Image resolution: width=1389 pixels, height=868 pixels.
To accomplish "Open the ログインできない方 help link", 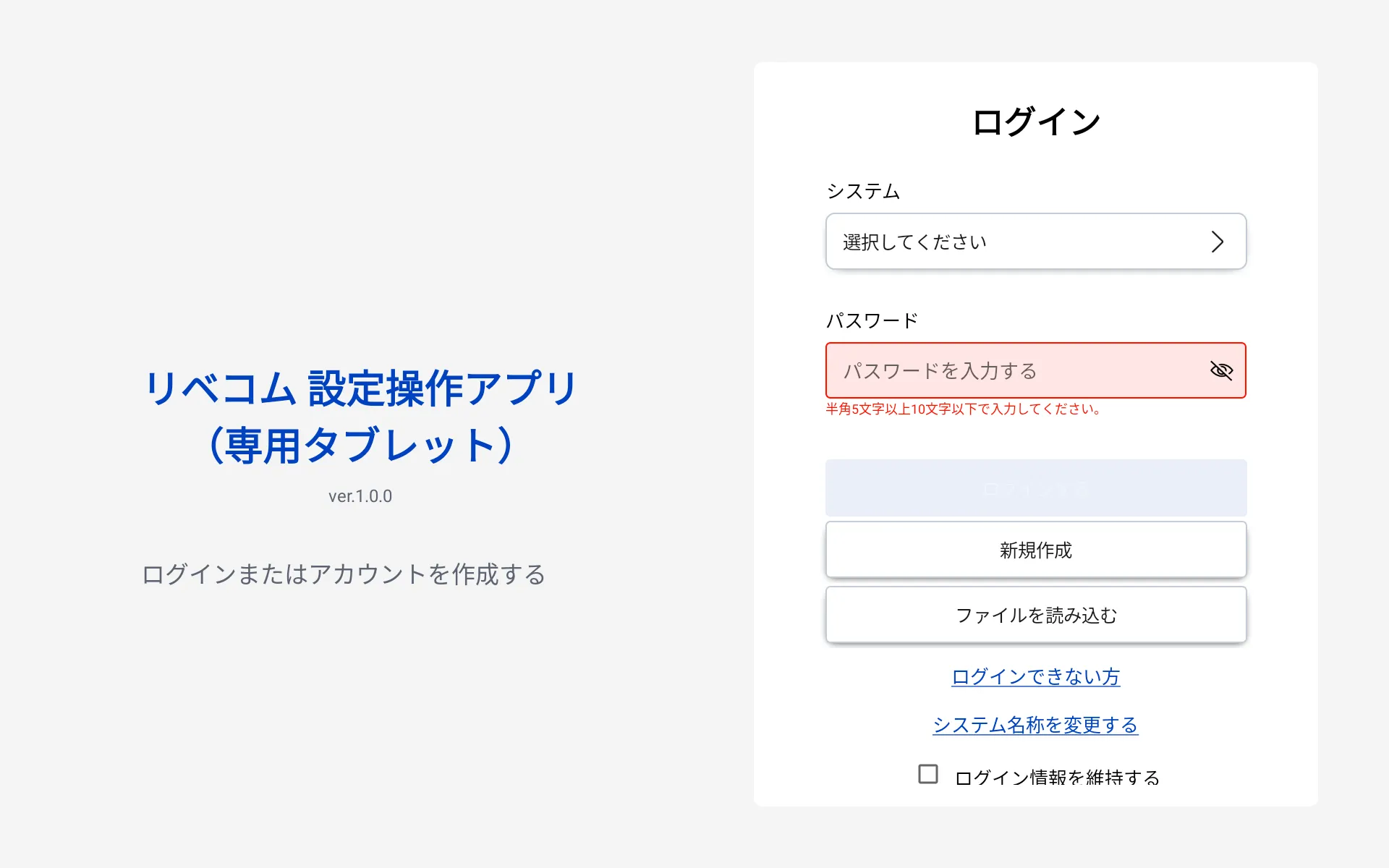I will point(1035,676).
